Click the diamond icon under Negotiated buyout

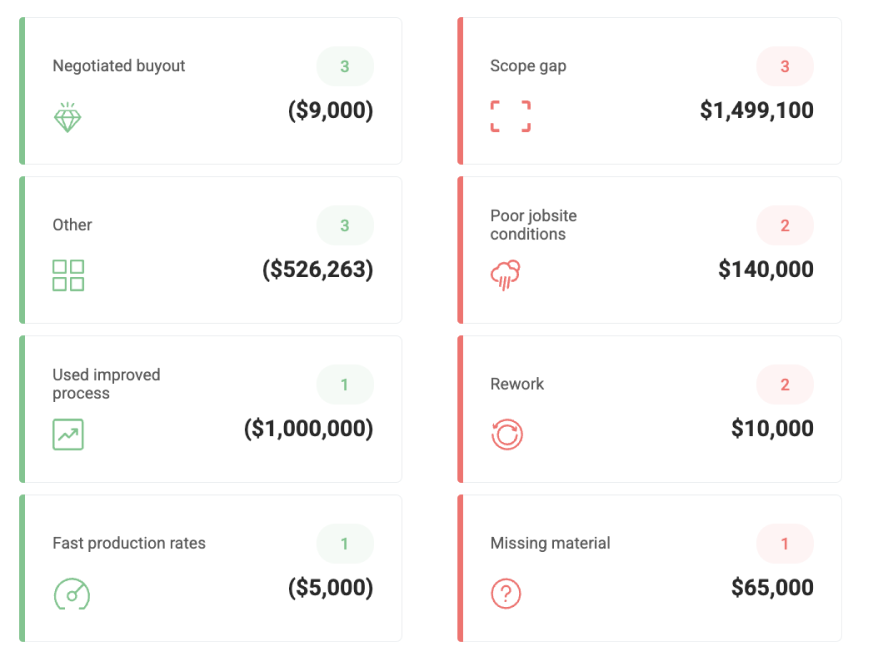click(x=67, y=117)
